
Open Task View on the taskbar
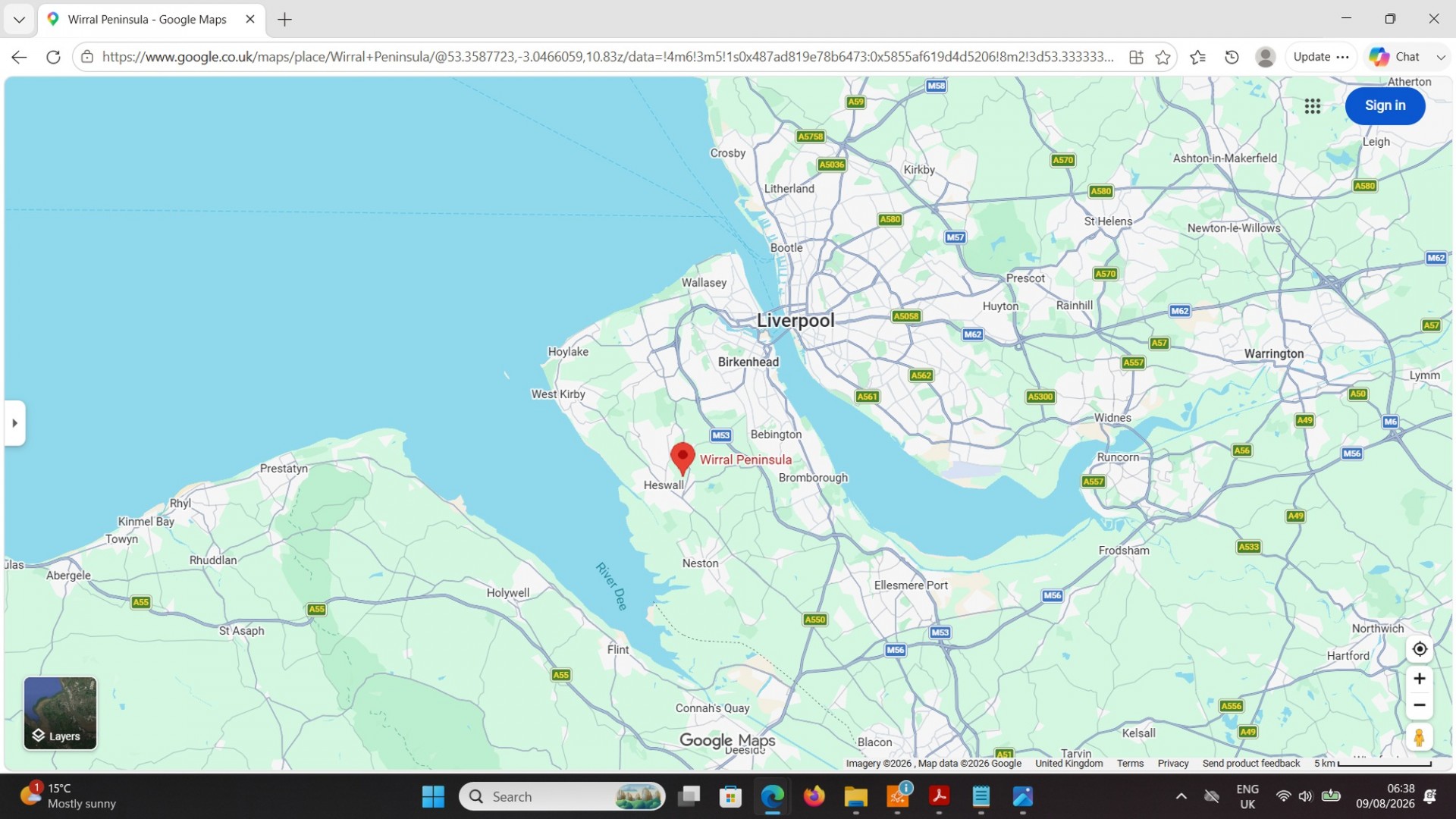point(689,796)
